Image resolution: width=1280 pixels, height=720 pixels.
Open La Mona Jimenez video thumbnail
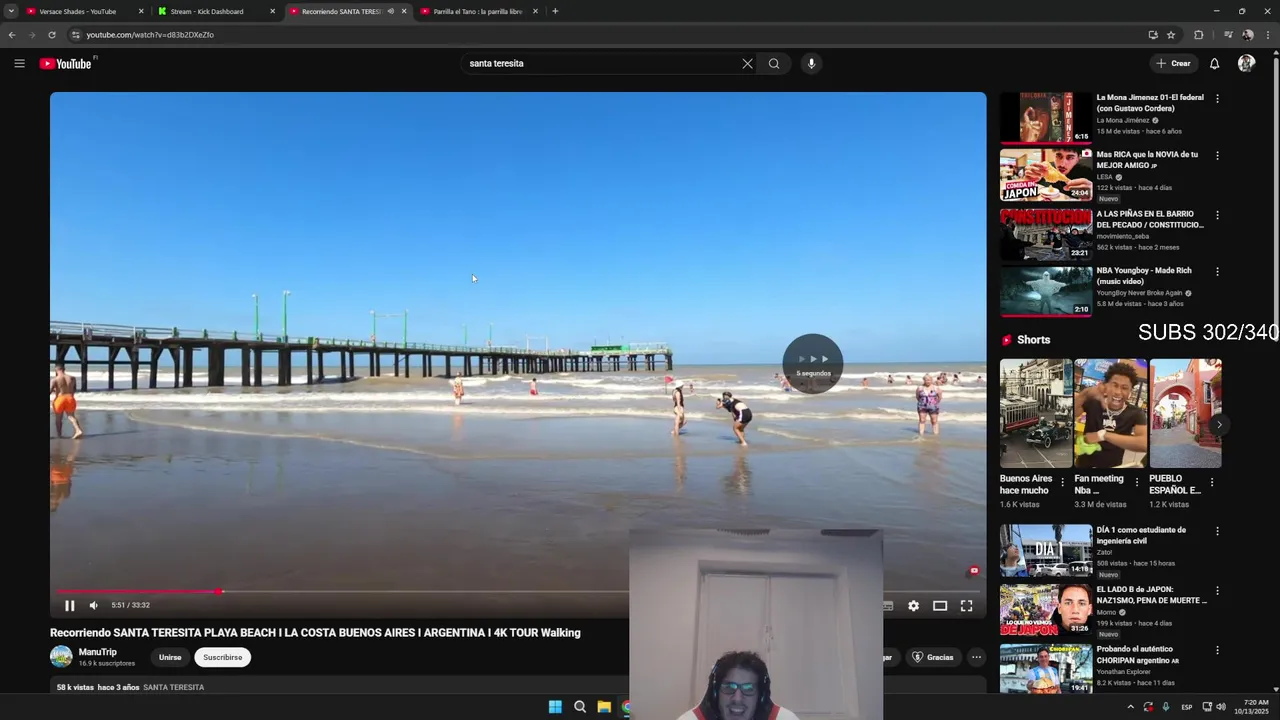coord(1046,117)
